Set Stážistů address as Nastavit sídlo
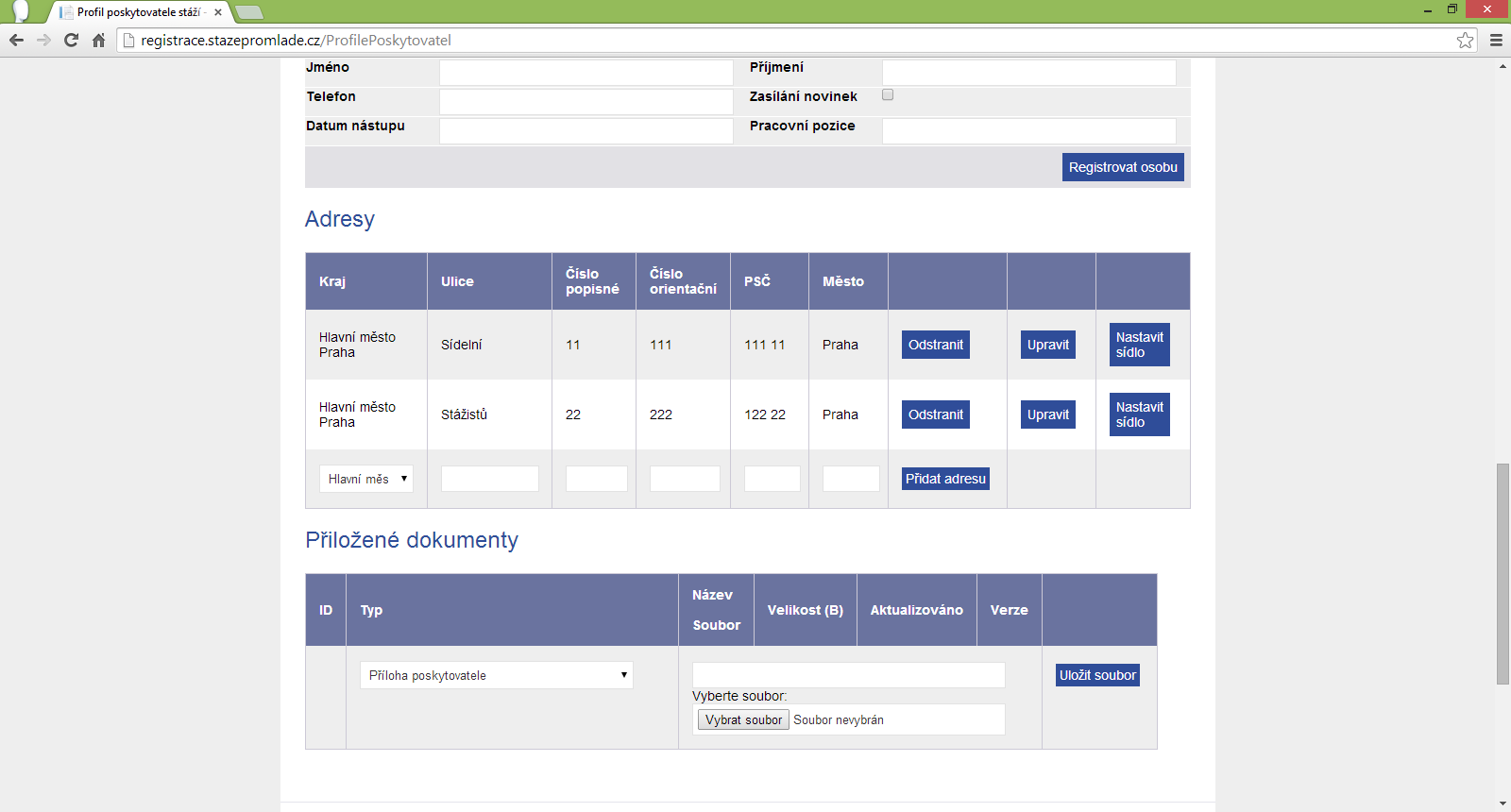 tap(1140, 414)
